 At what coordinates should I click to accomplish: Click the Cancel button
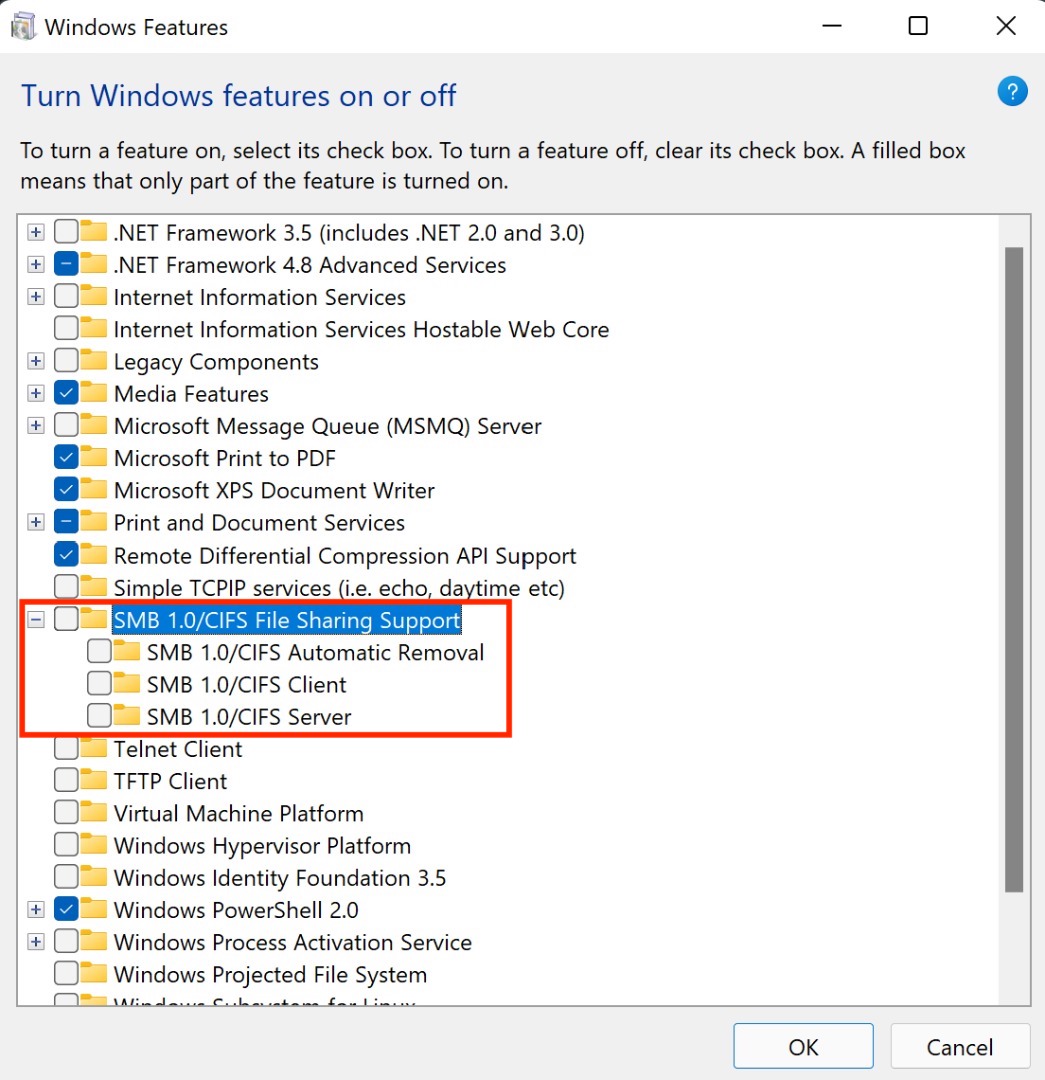(x=959, y=1047)
